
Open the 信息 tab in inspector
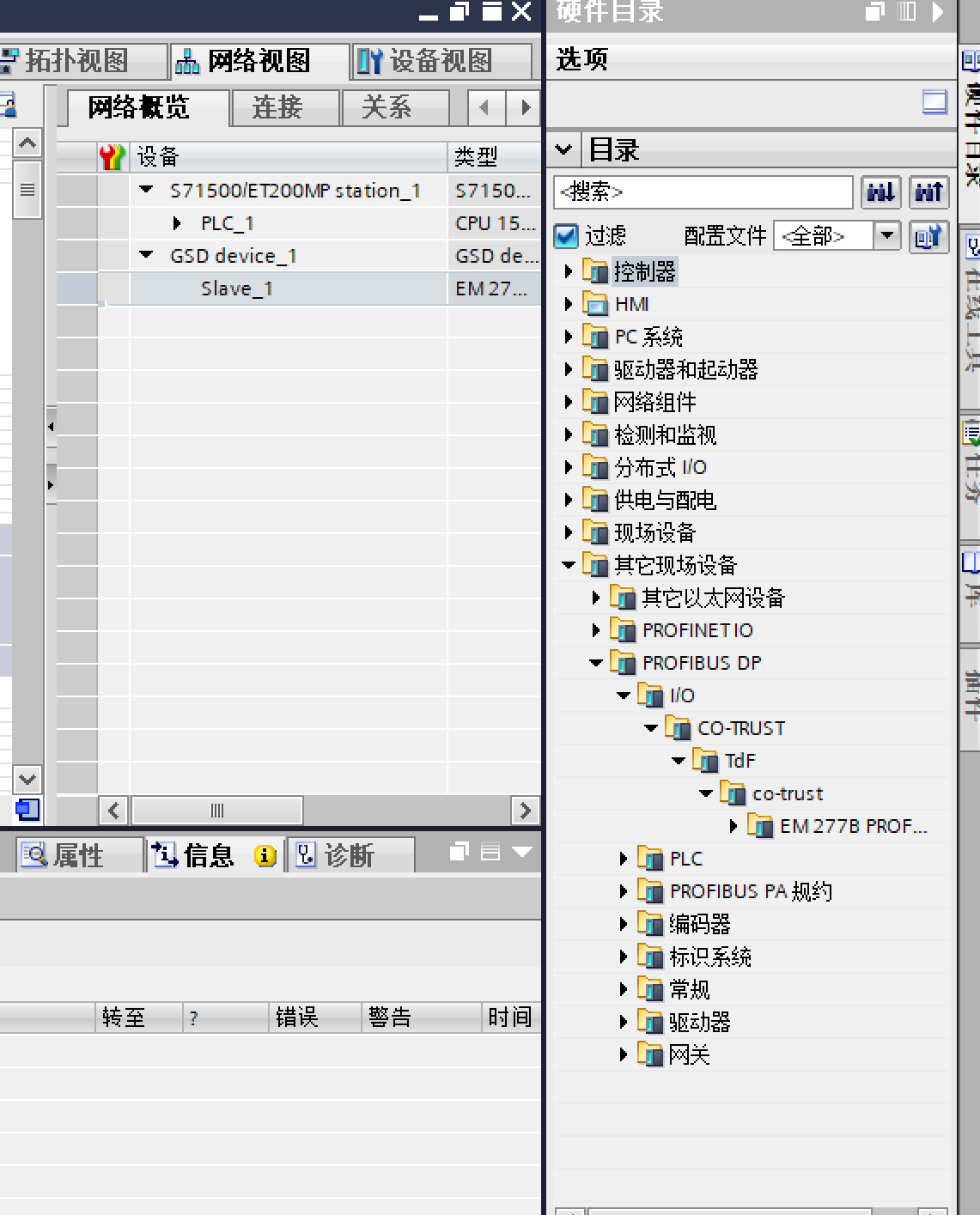[x=213, y=855]
